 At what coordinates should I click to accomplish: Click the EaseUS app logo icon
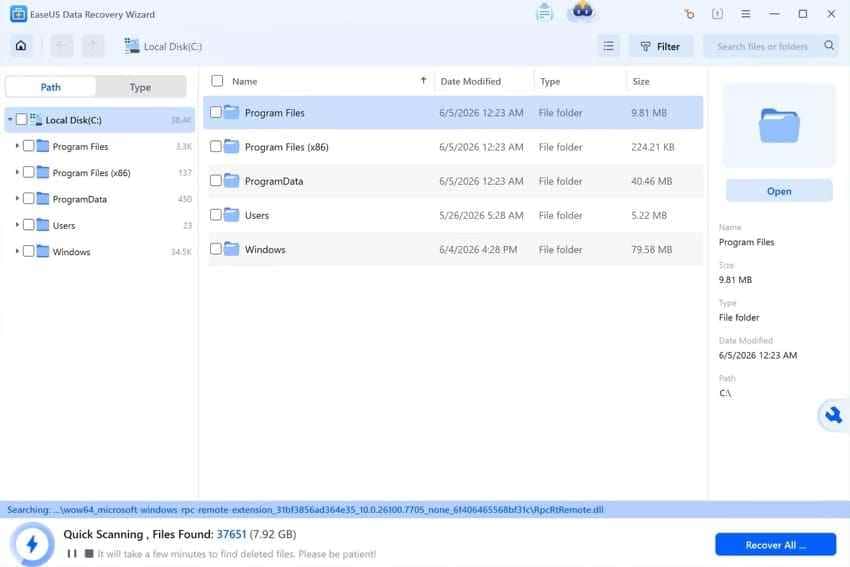pyautogui.click(x=18, y=14)
